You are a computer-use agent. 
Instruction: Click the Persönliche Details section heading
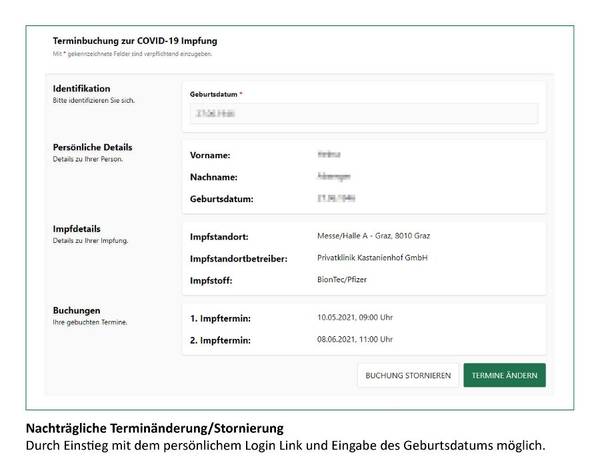[92, 147]
